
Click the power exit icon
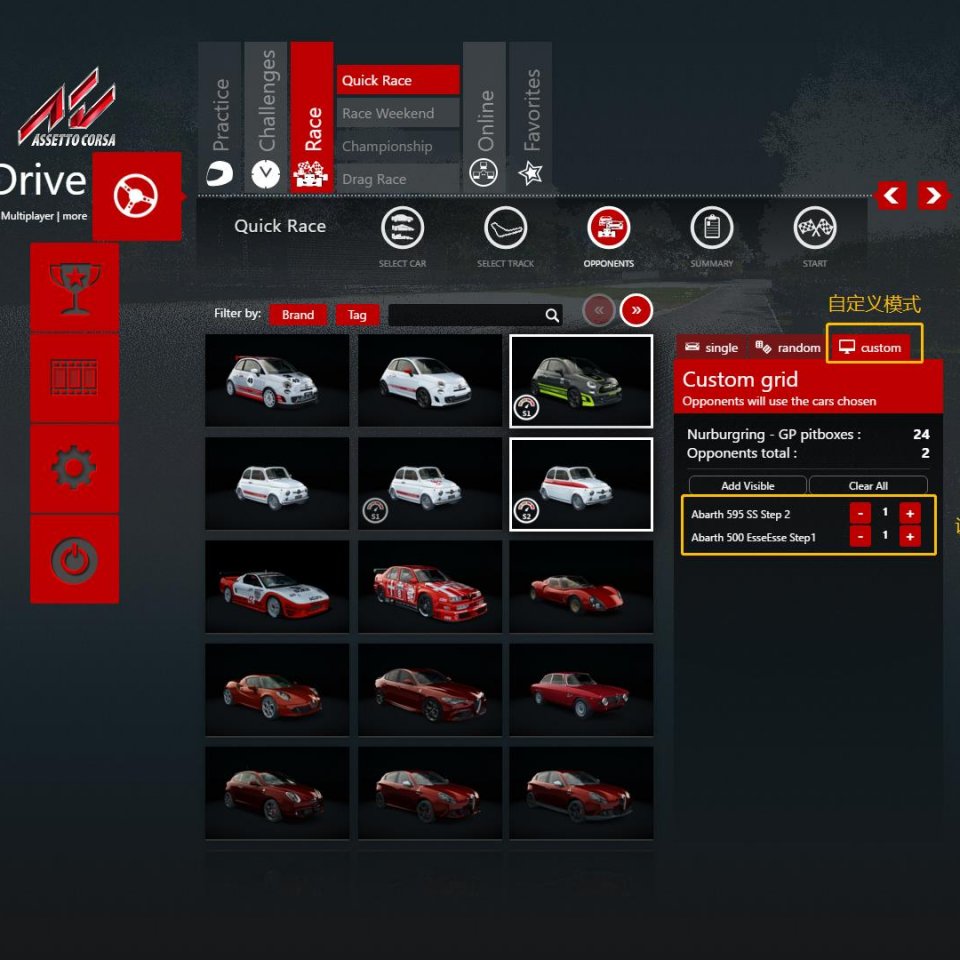tap(75, 559)
